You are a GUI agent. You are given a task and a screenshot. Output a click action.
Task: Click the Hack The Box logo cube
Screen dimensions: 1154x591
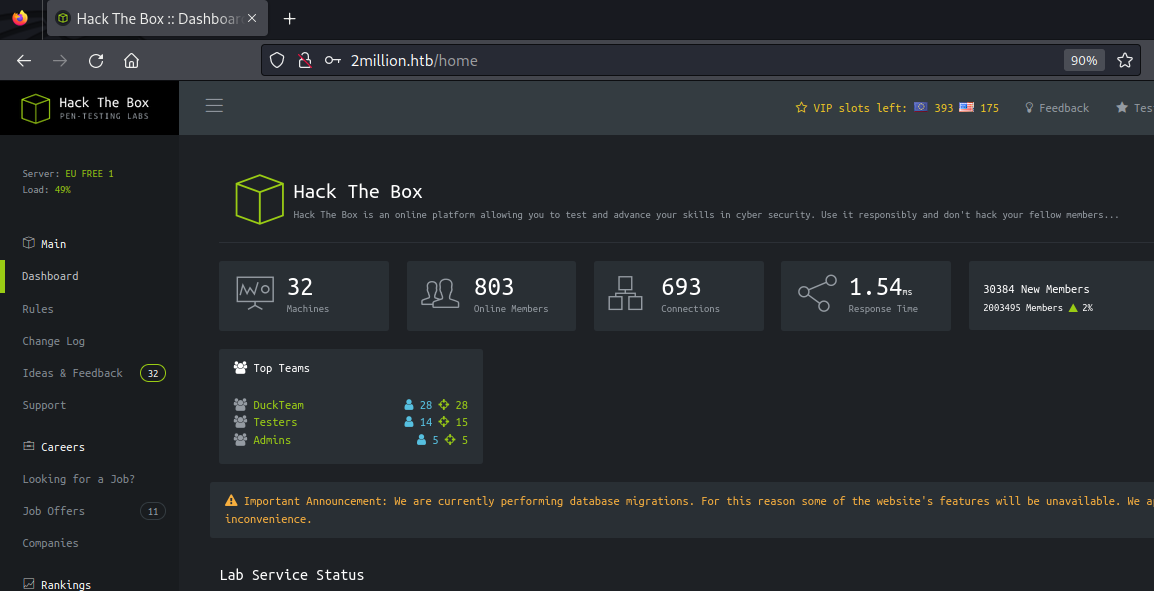point(36,108)
